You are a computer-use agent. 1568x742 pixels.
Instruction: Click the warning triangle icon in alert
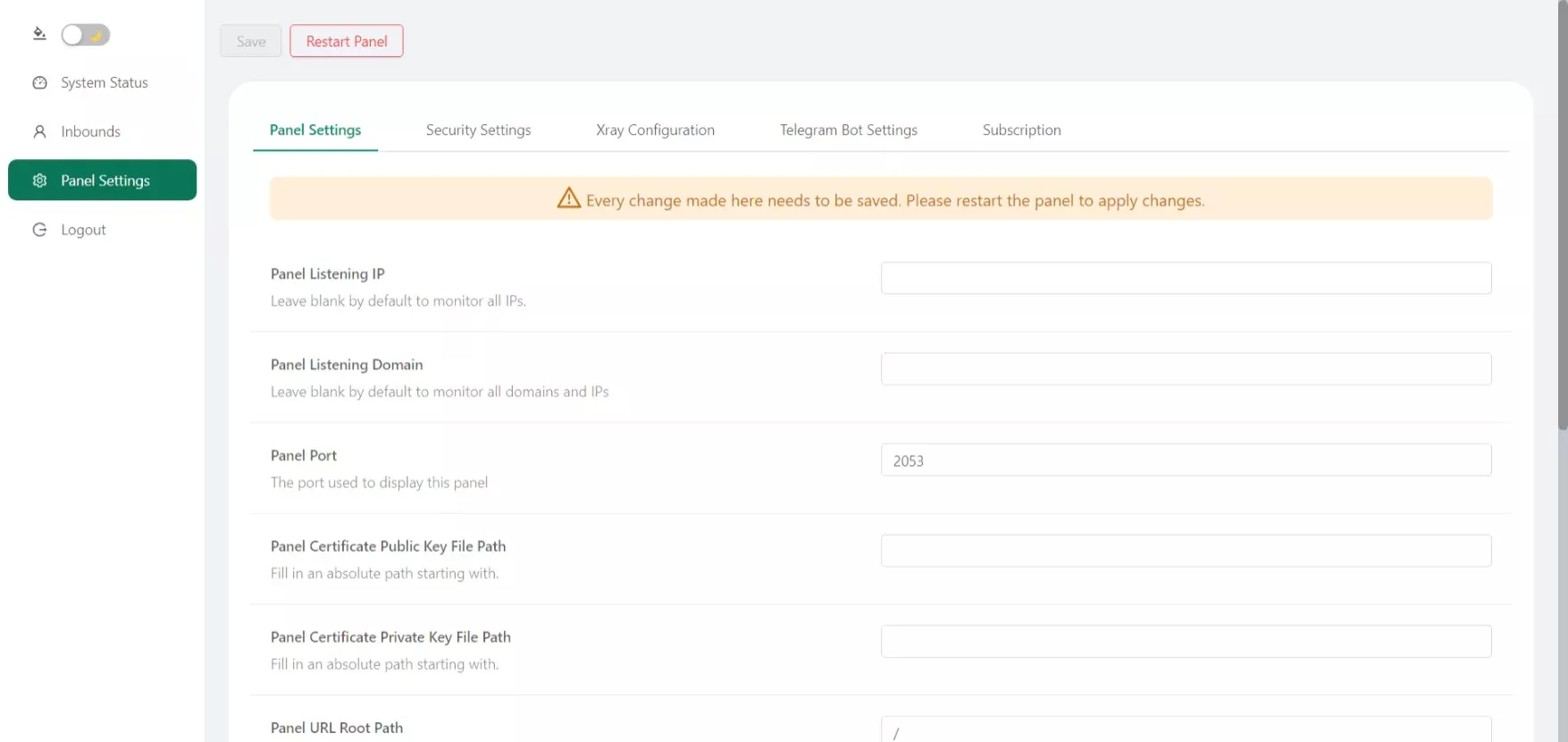coord(569,198)
